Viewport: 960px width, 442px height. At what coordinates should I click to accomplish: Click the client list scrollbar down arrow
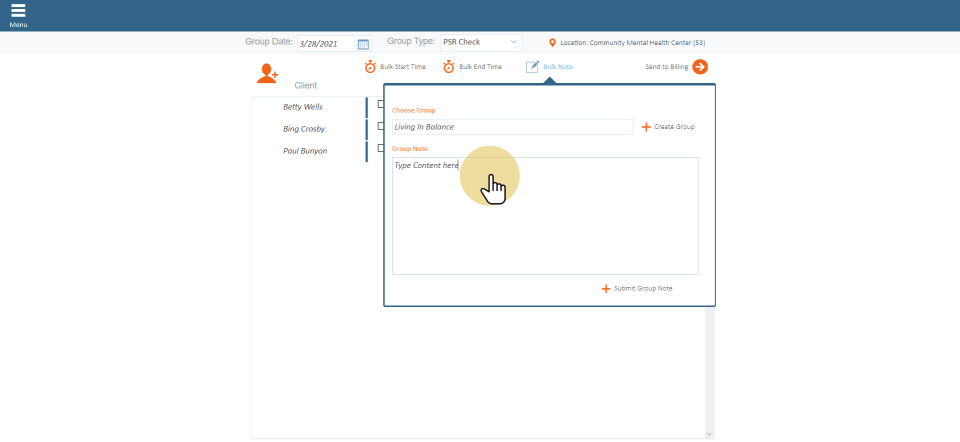pos(710,434)
